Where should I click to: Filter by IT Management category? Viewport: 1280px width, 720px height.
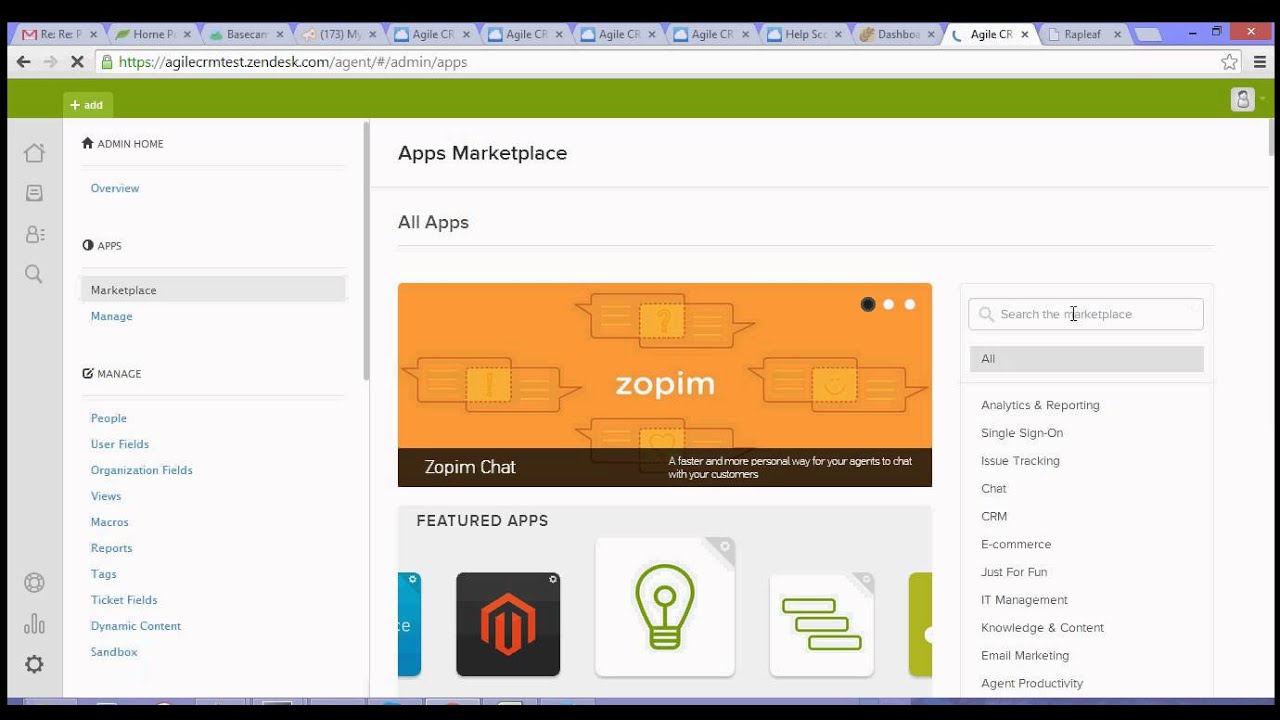tap(1024, 600)
